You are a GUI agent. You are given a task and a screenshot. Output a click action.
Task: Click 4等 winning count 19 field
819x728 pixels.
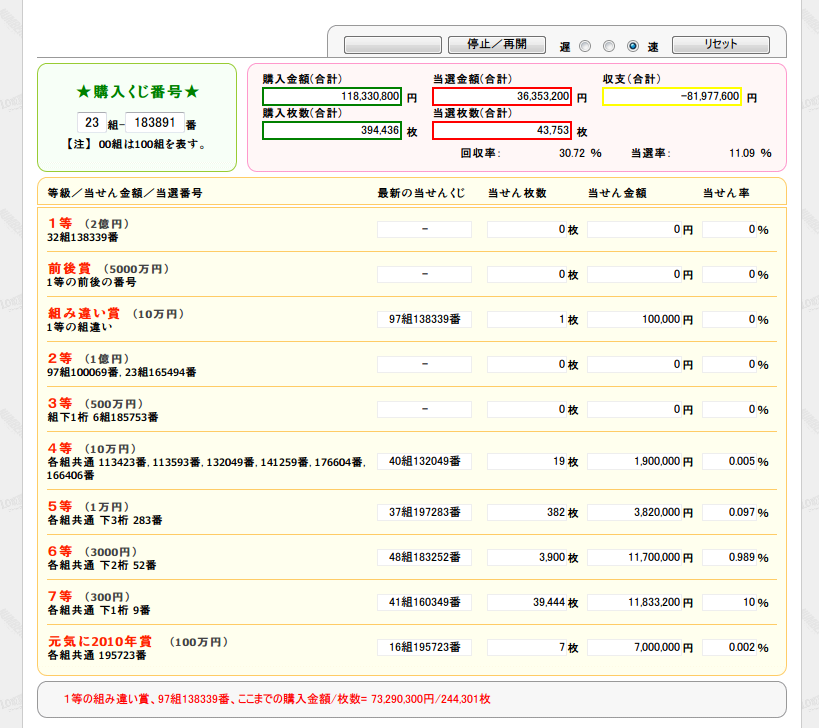(x=526, y=462)
